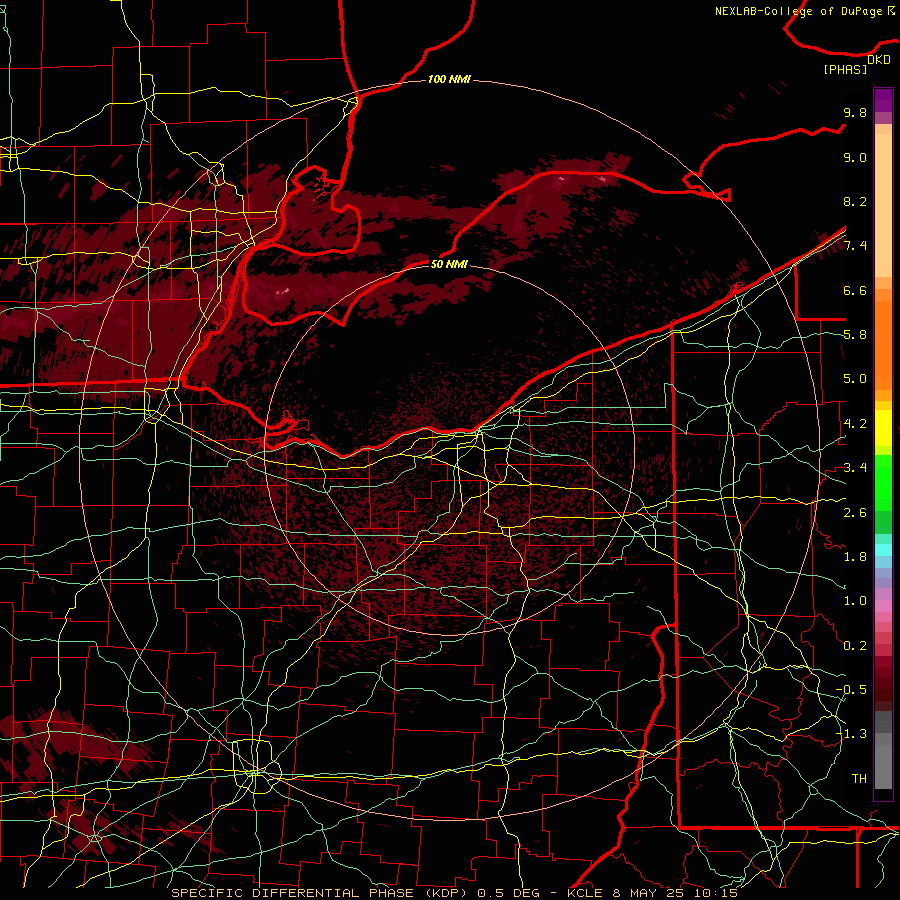Click the 'DKD' unit label above the legend
Viewport: 900px width, 900px height.
(878, 60)
